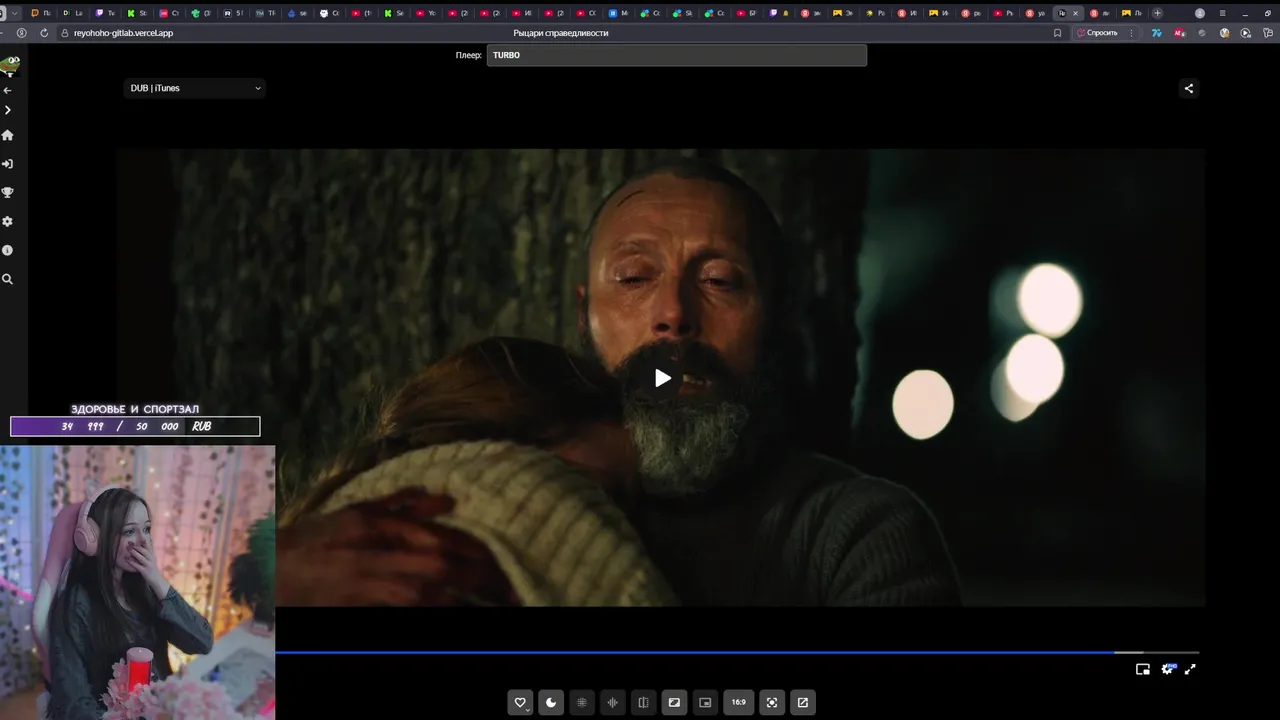The image size is (1280, 720).
Task: Open the browser profile avatar
Action: (1200, 13)
